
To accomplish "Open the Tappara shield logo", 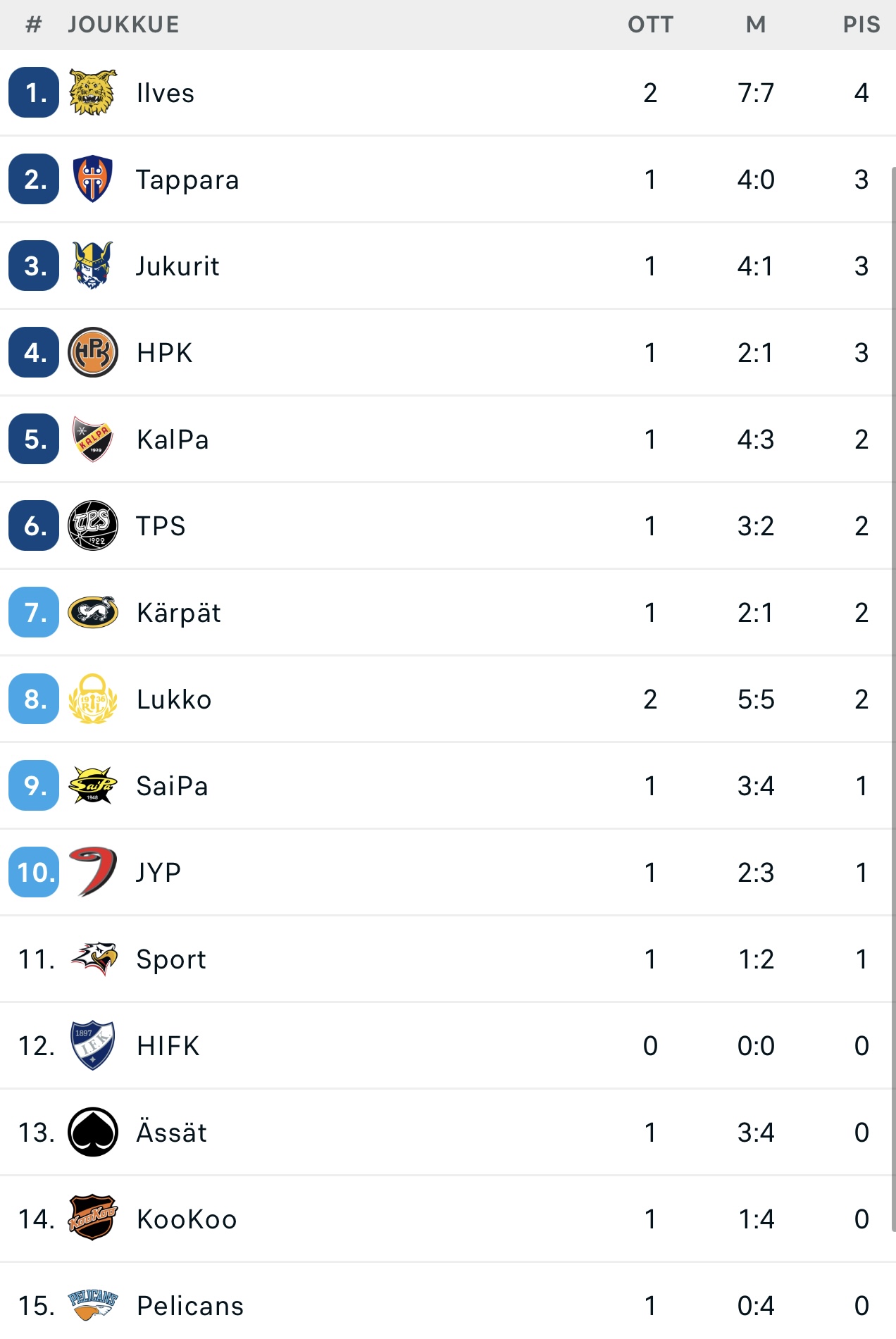I will pos(92,179).
